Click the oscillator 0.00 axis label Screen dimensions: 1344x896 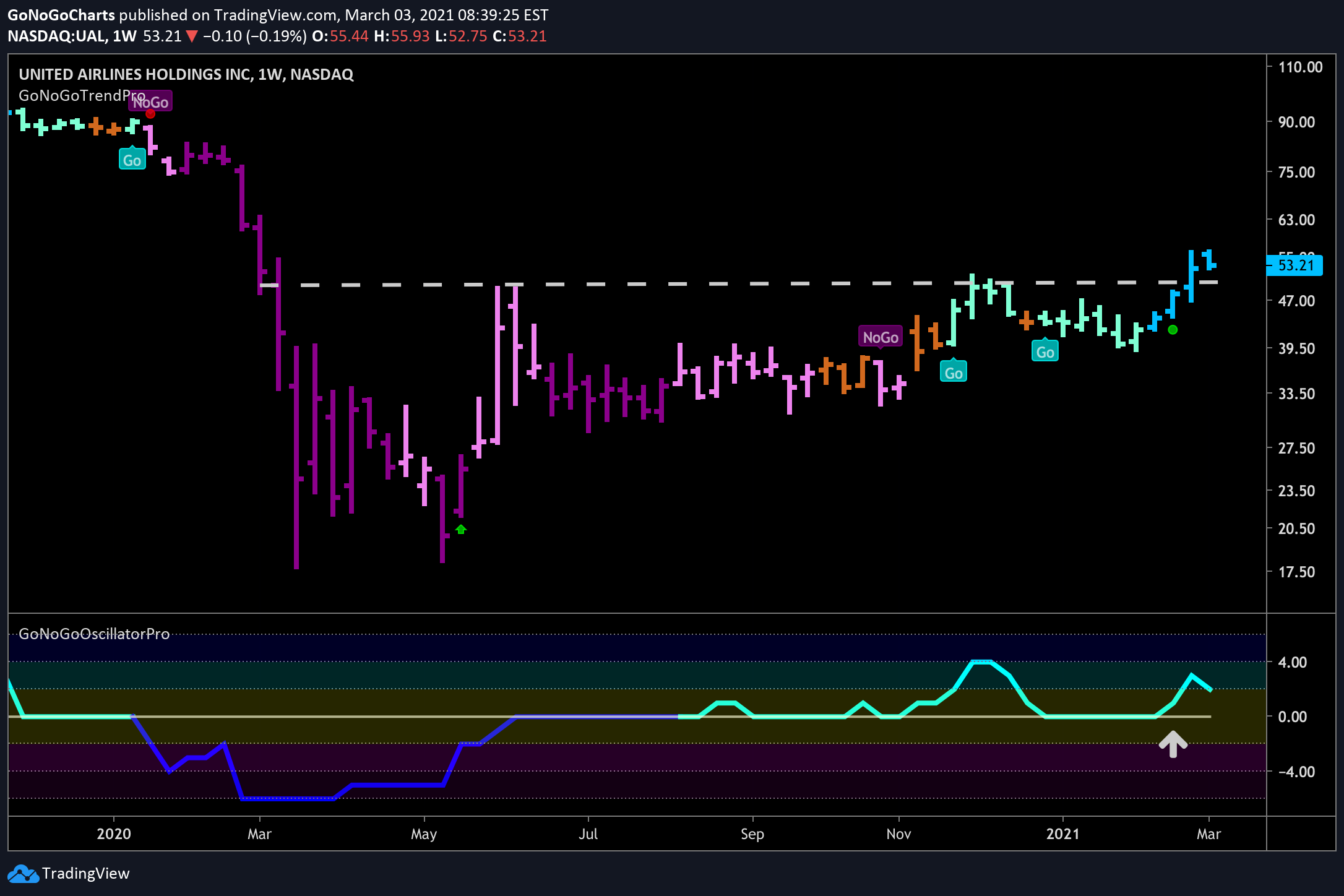pyautogui.click(x=1293, y=717)
